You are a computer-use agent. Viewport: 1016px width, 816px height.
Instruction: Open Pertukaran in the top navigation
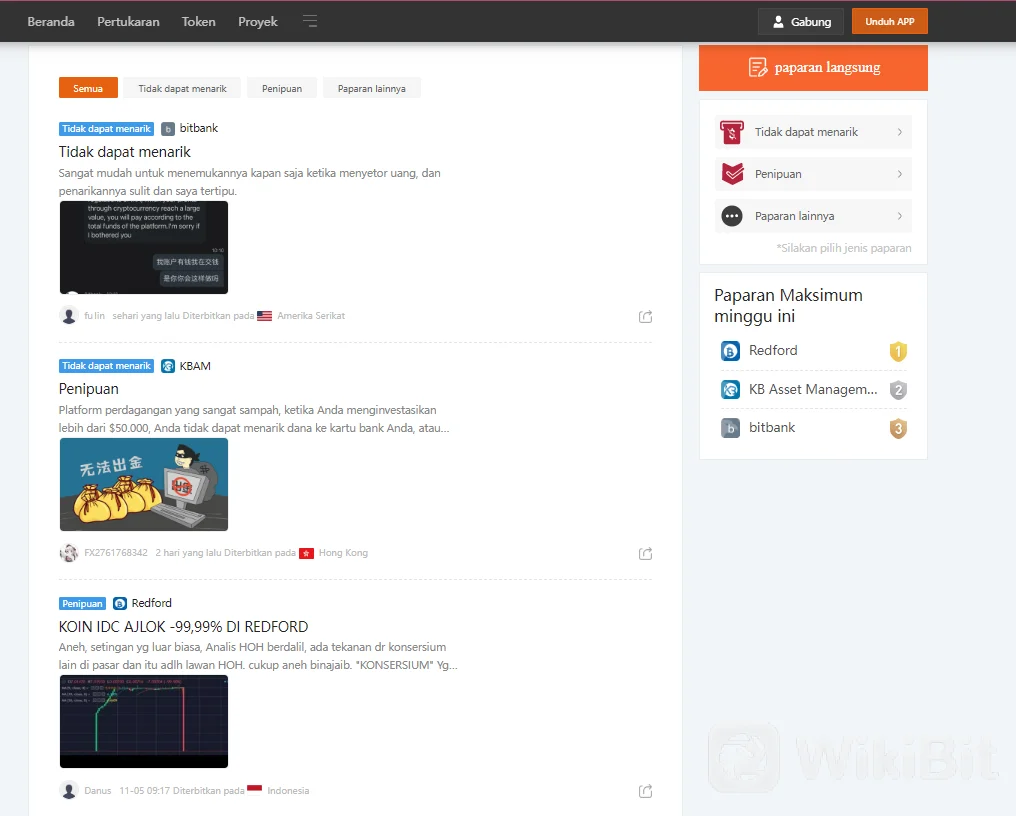(128, 21)
